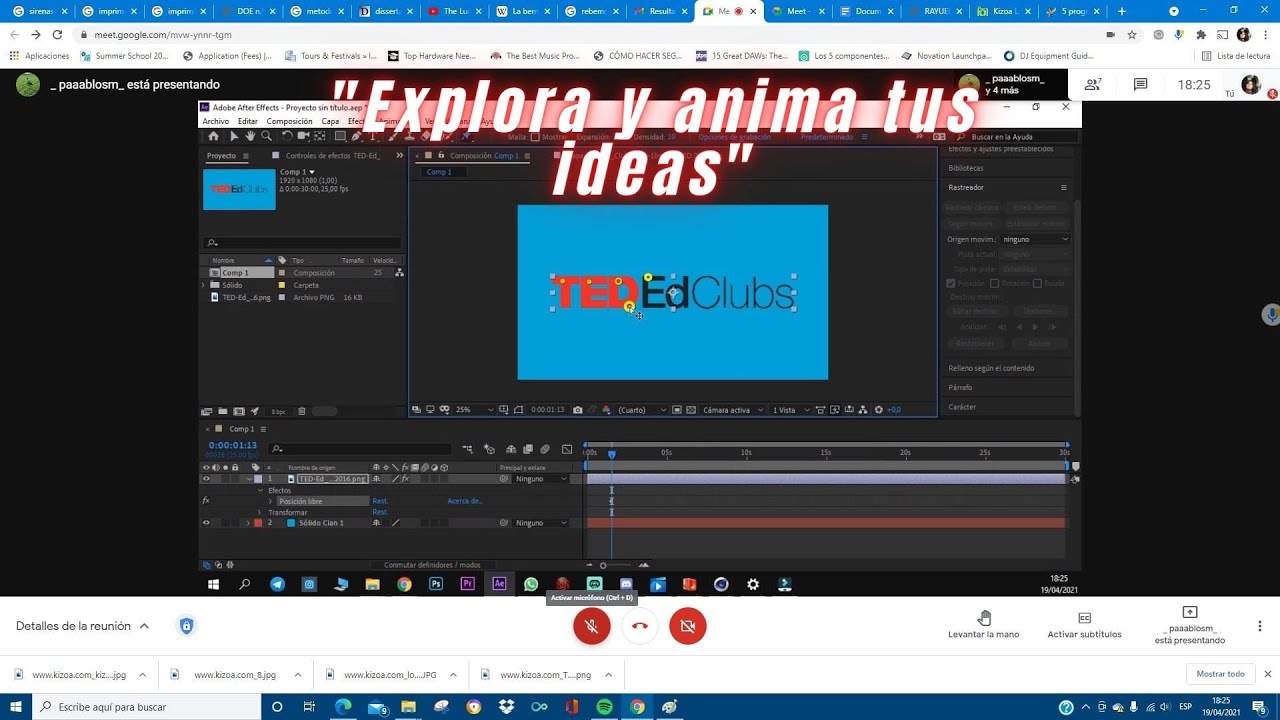
Task: Click the Windows search box Escribe aquí para buscar
Action: 148,707
